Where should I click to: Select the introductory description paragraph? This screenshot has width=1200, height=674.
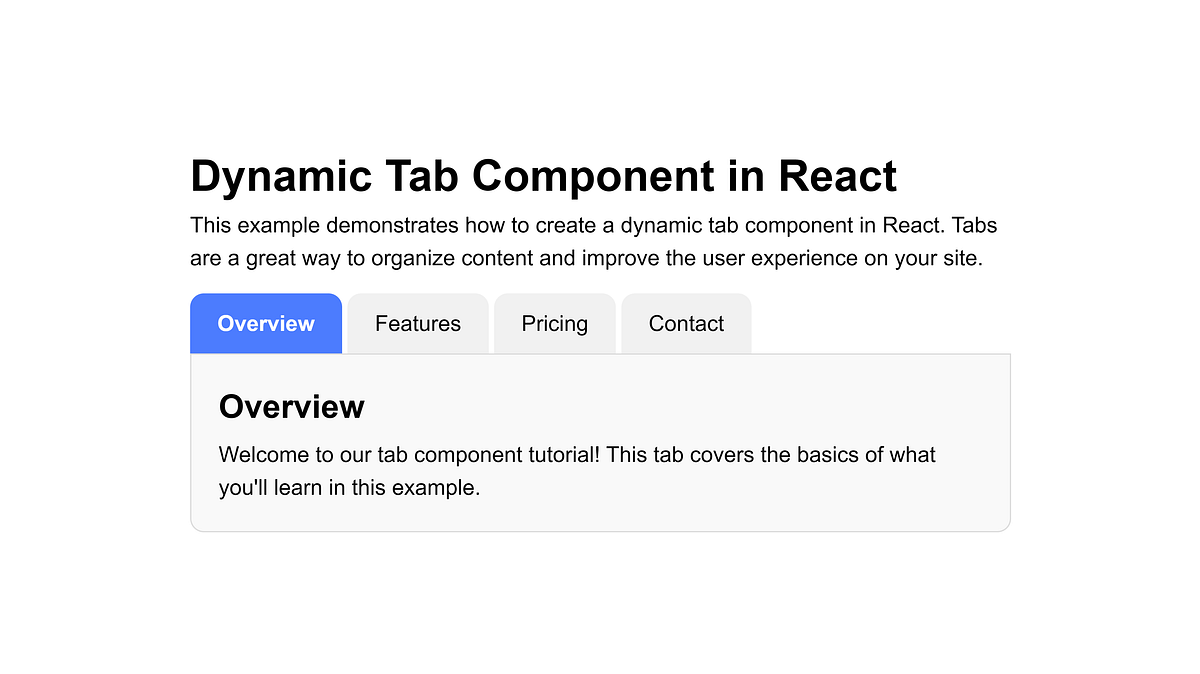pyautogui.click(x=593, y=241)
